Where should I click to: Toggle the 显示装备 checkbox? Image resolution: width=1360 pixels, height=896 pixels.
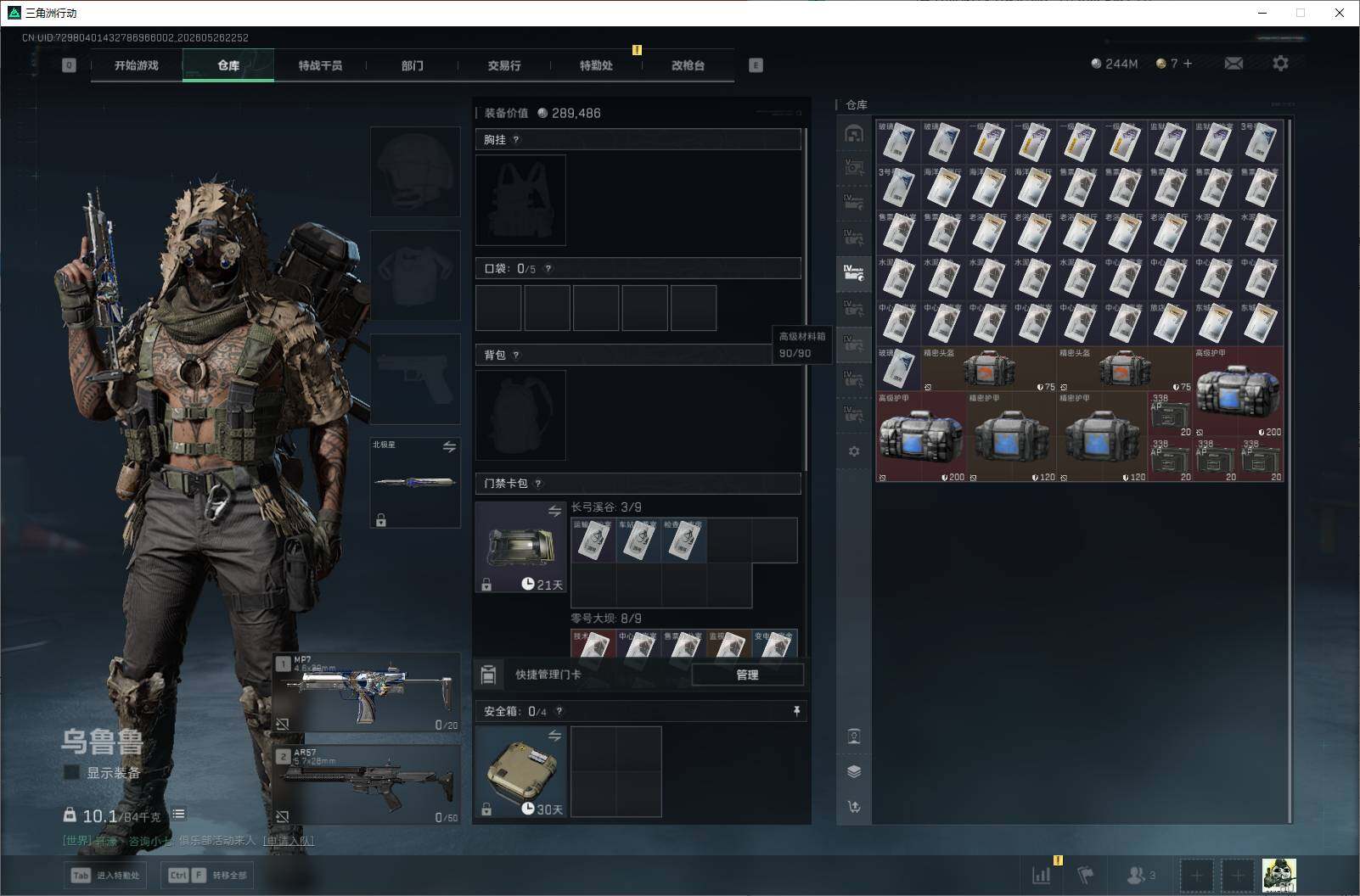click(x=72, y=773)
